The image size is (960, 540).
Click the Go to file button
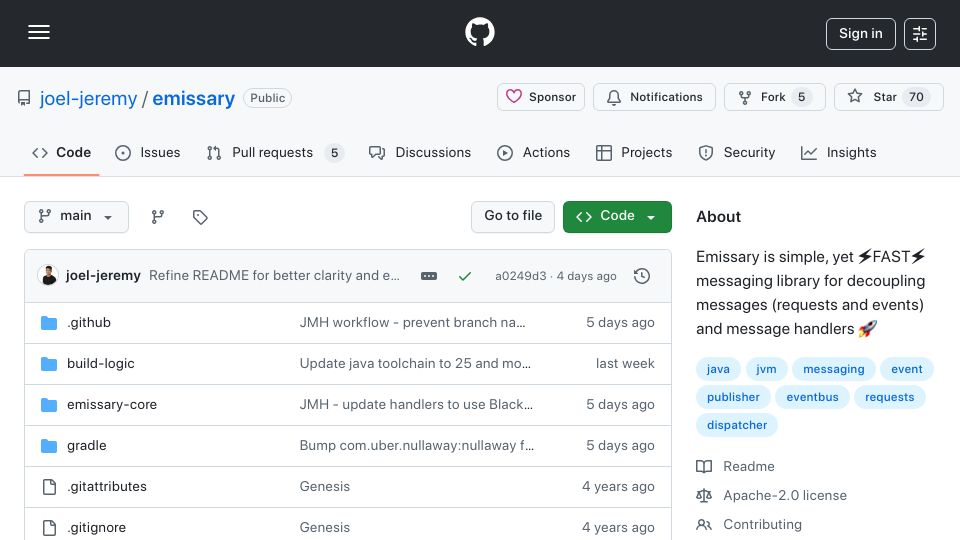coord(513,217)
